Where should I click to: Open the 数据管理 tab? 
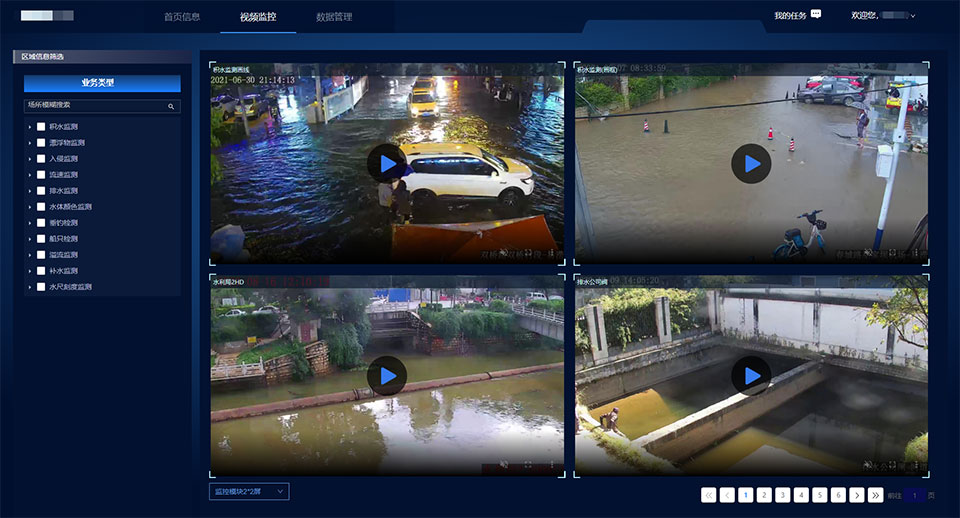click(333, 17)
